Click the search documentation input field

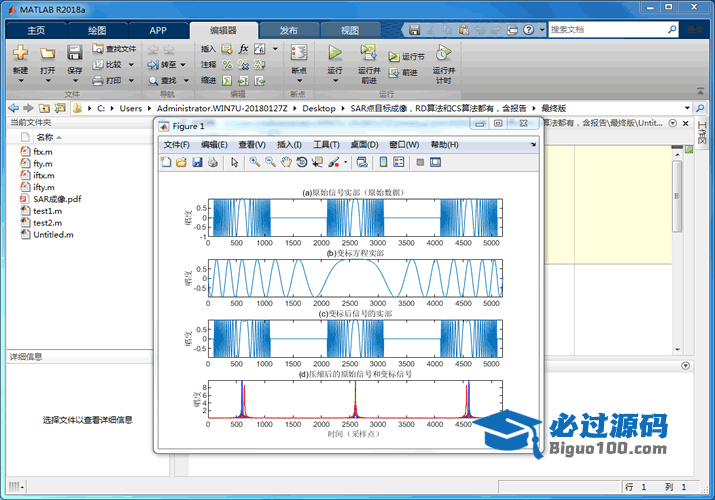pos(608,30)
